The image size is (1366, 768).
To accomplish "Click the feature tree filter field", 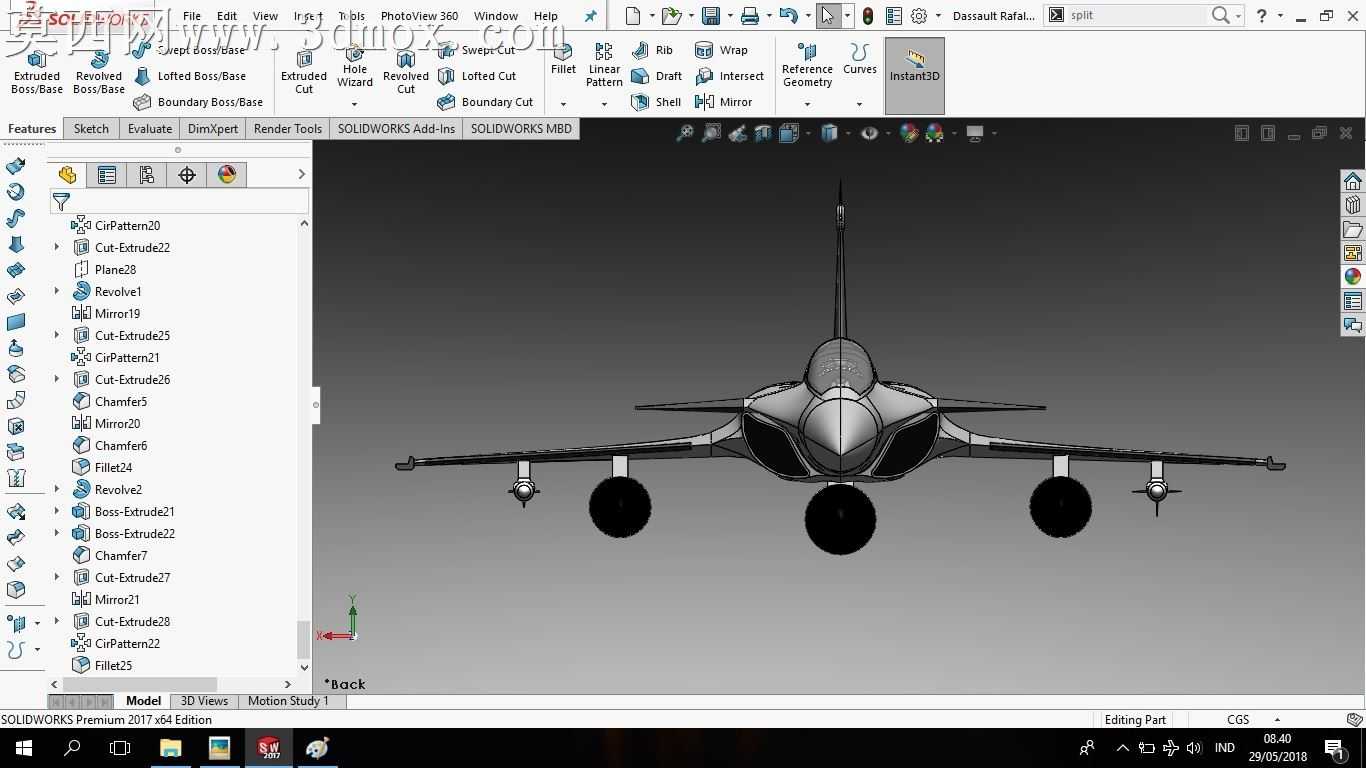I will pos(180,202).
